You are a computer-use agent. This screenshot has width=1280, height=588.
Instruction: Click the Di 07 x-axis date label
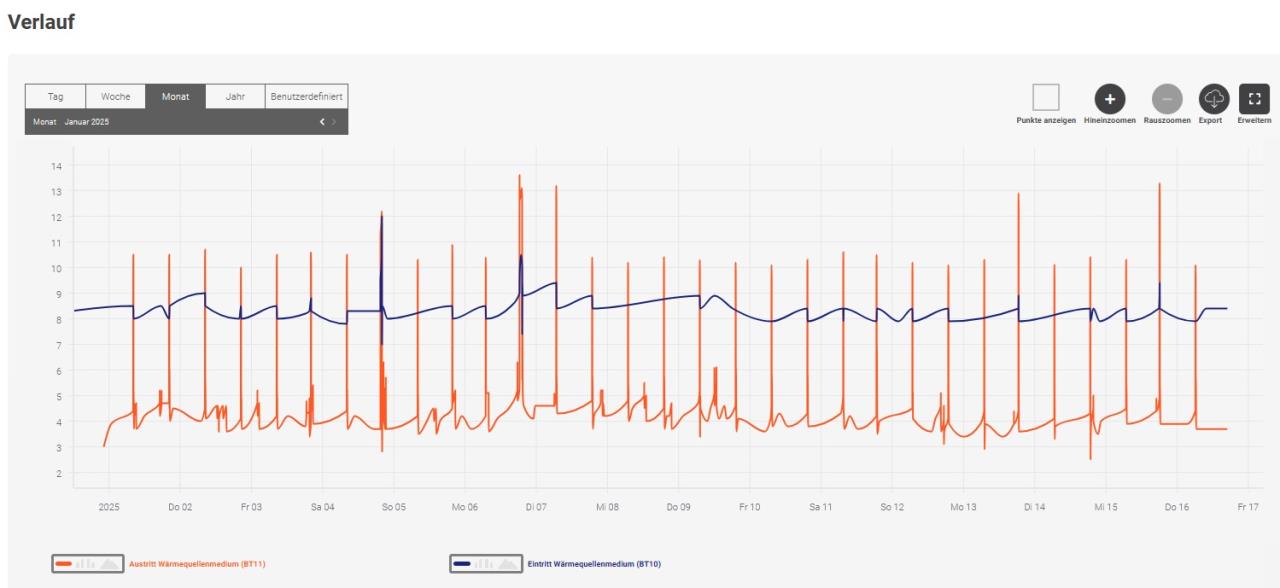coord(536,507)
